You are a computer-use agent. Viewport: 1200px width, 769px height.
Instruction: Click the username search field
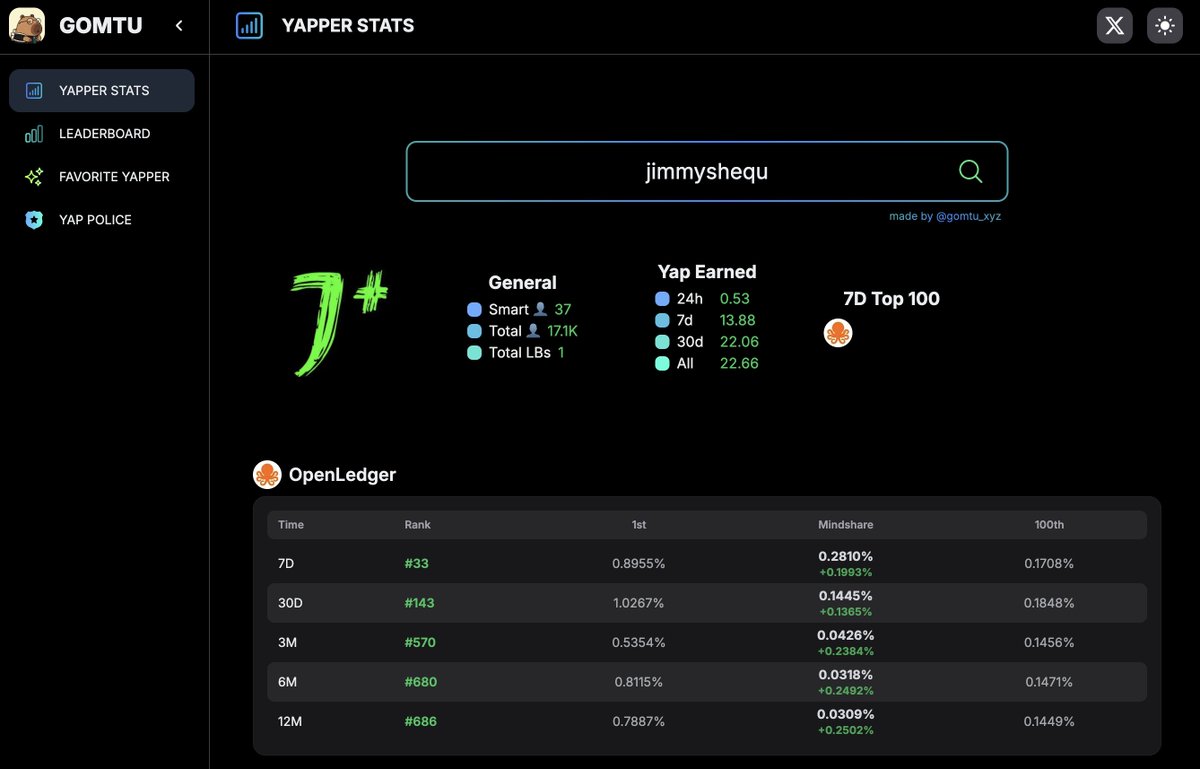707,171
